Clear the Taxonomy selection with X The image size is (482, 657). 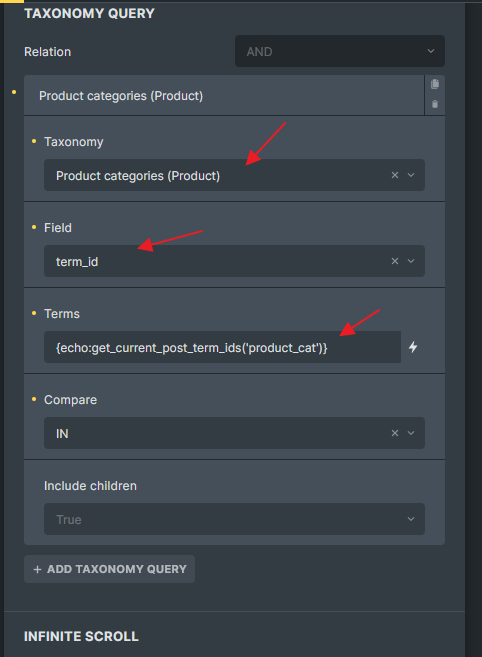tap(395, 175)
